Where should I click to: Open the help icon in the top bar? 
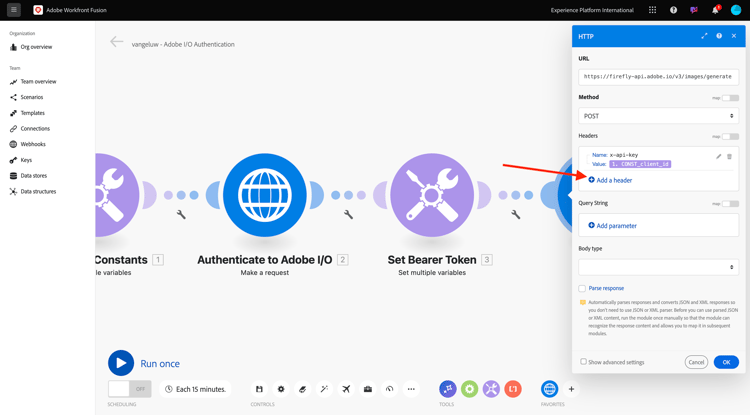673,10
